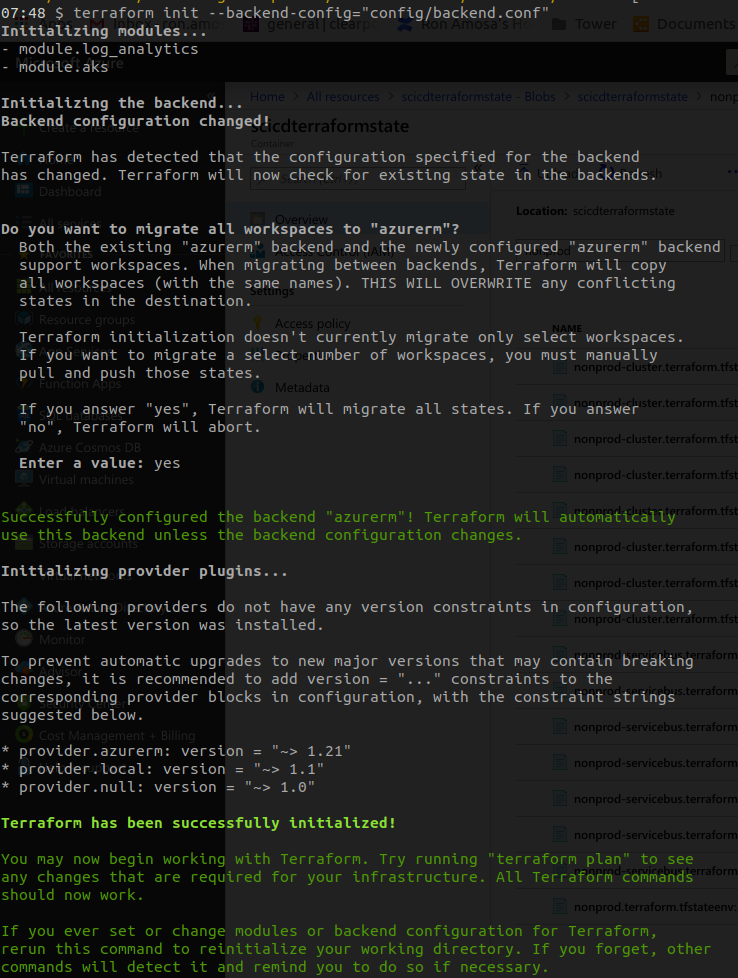Open Advisor in Azure sidebar
Viewport: 738px width, 978px height.
60,671
